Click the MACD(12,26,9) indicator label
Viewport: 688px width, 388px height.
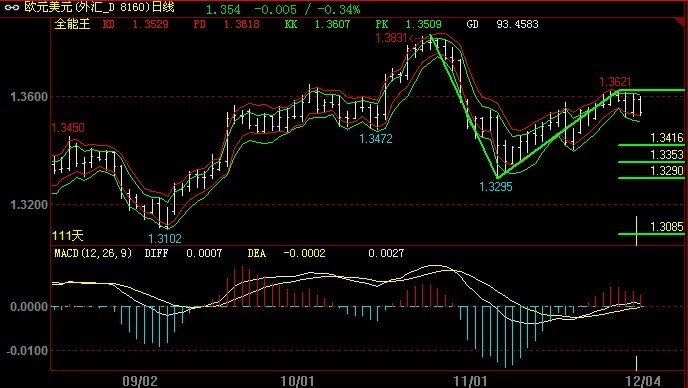[93, 253]
